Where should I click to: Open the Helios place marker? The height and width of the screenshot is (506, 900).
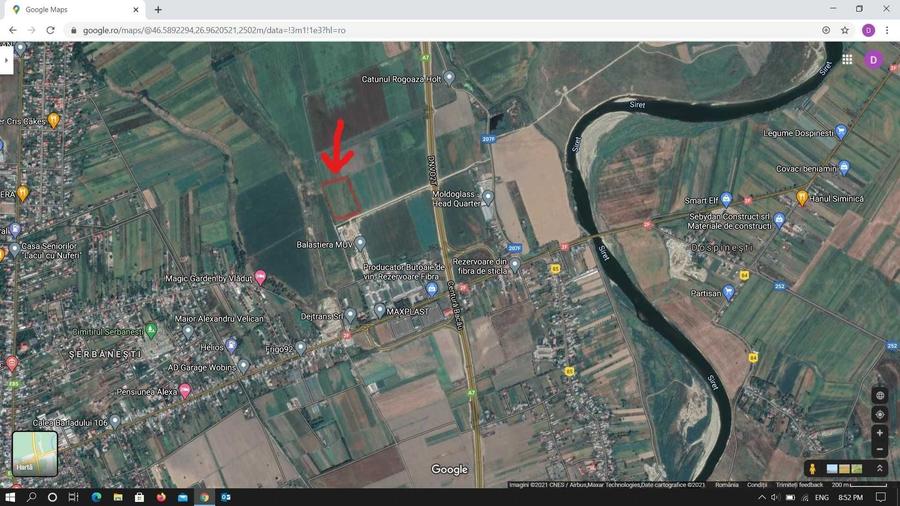pyautogui.click(x=231, y=345)
